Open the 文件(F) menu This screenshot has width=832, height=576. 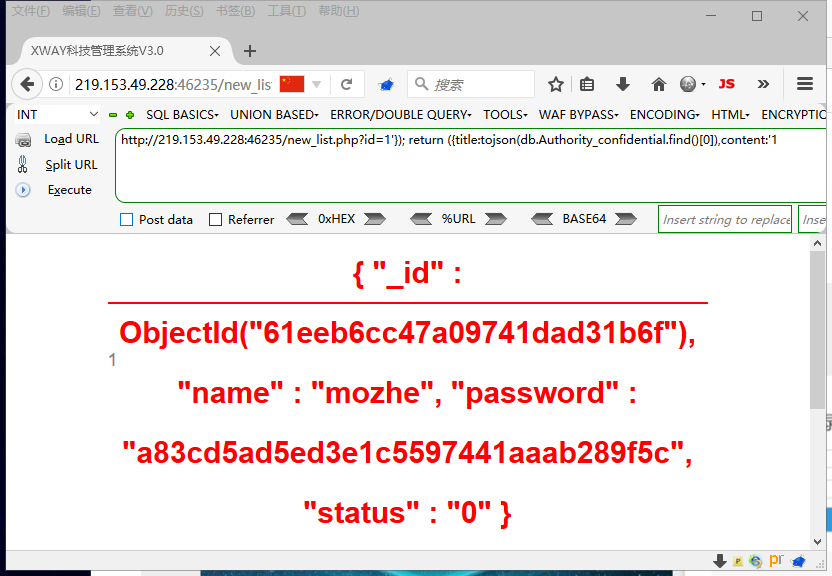[31, 11]
